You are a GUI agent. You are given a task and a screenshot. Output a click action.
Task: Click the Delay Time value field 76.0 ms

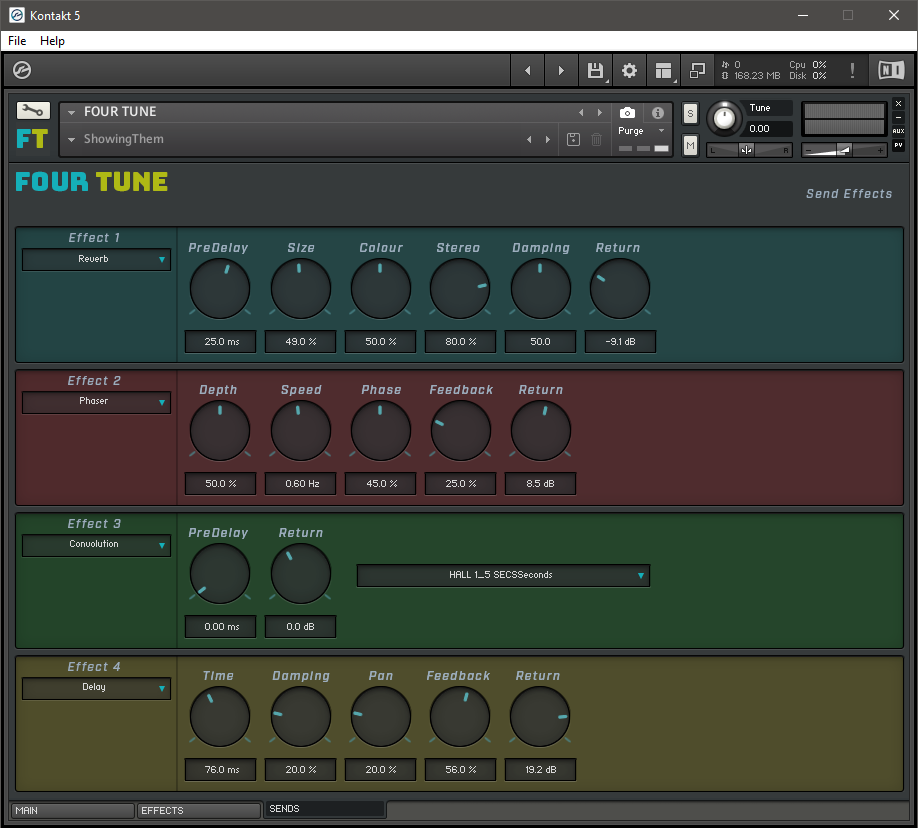click(220, 770)
